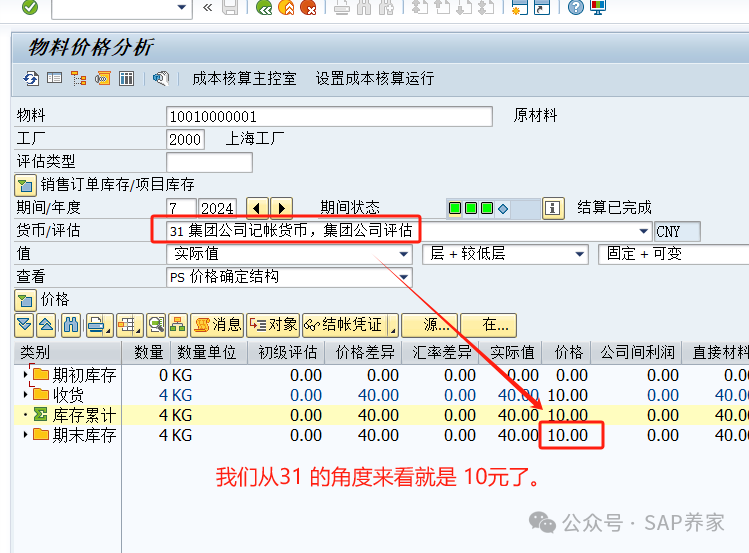Screen dimensions: 749x553
Task: Collapse the command field with « arrow
Action: coord(207,7)
